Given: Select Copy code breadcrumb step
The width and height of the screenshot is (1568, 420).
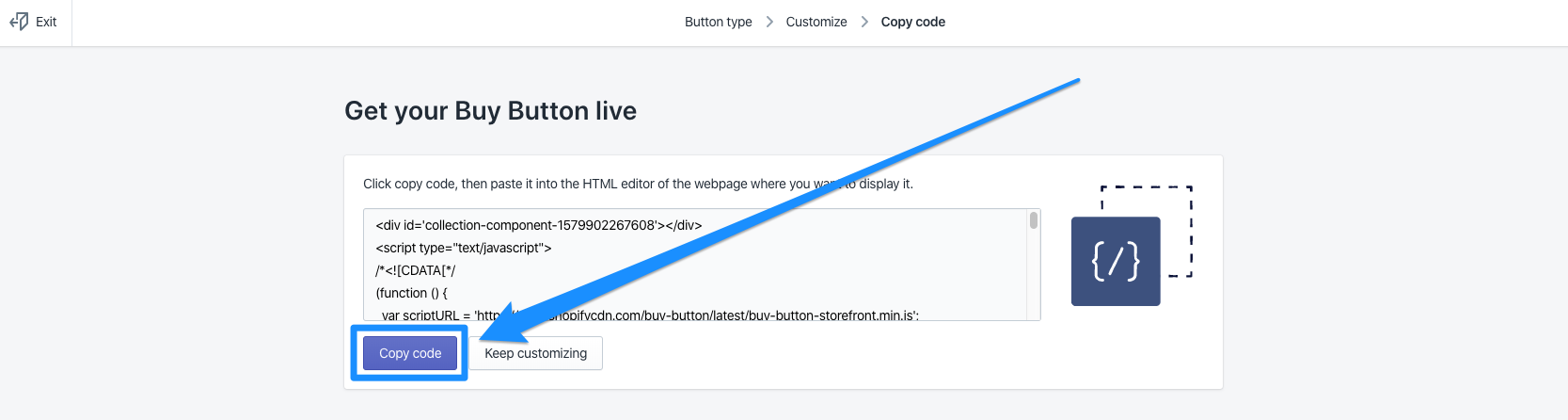Looking at the screenshot, I should coord(912,22).
